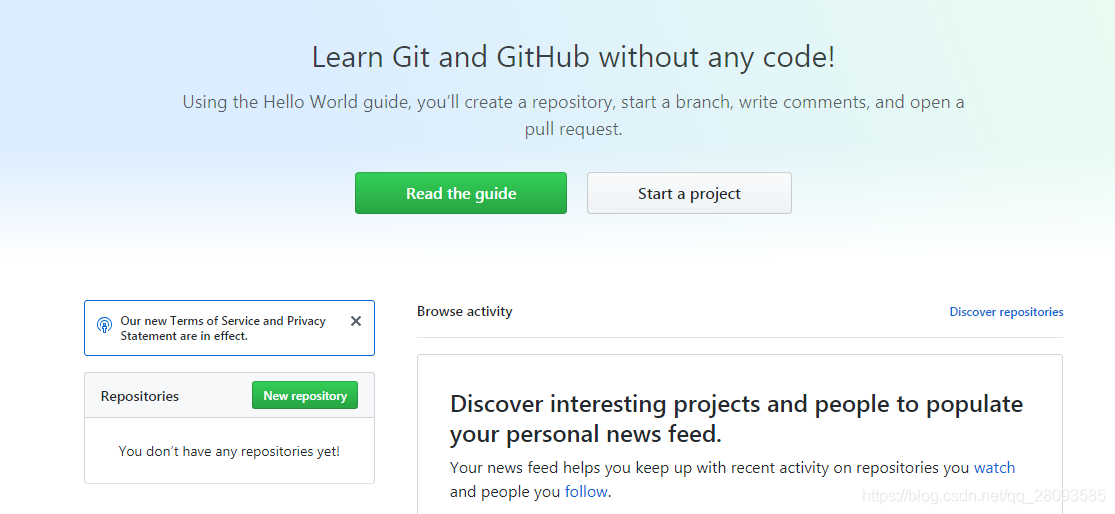Follow the blue "follow" link
The image size is (1115, 514).
(x=586, y=492)
